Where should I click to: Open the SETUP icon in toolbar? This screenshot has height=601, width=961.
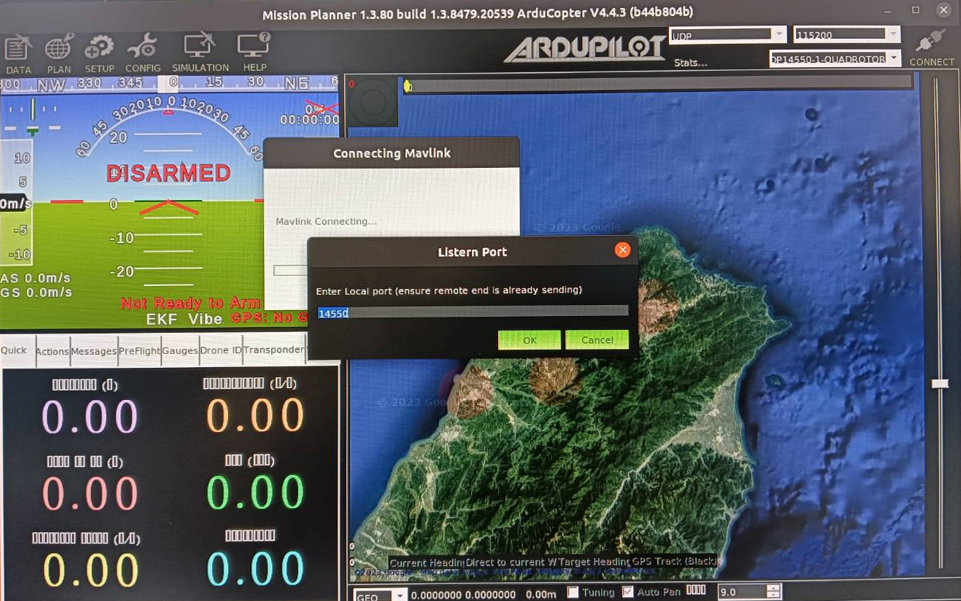pos(99,54)
